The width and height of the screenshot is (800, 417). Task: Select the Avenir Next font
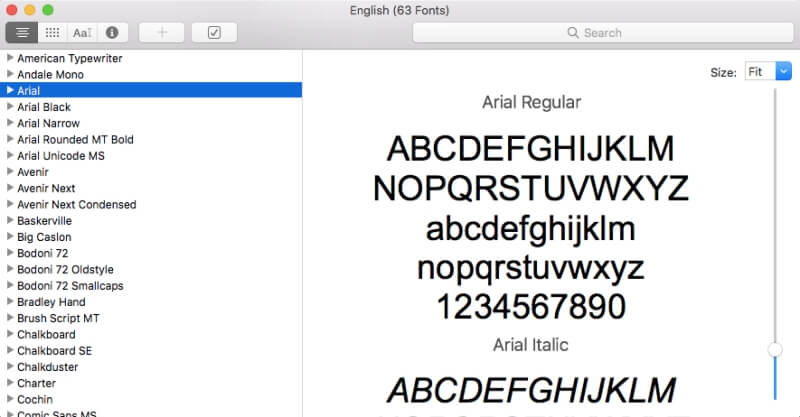(46, 188)
